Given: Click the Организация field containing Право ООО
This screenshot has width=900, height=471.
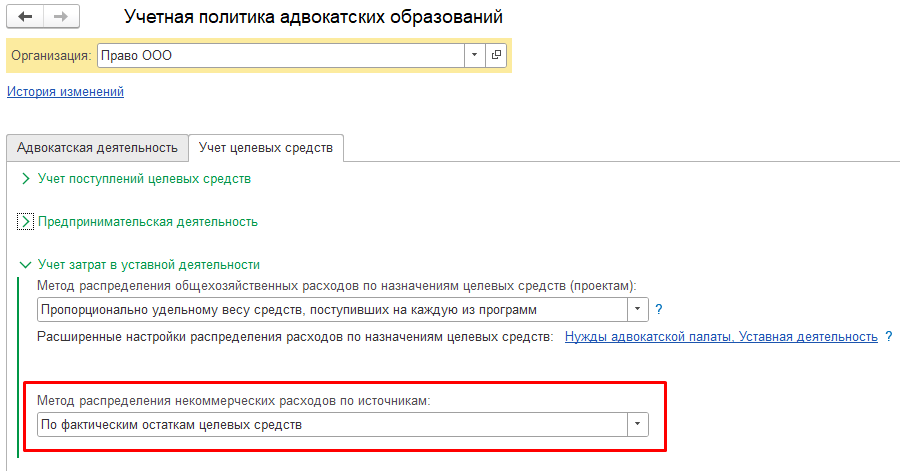Looking at the screenshot, I should tap(280, 56).
